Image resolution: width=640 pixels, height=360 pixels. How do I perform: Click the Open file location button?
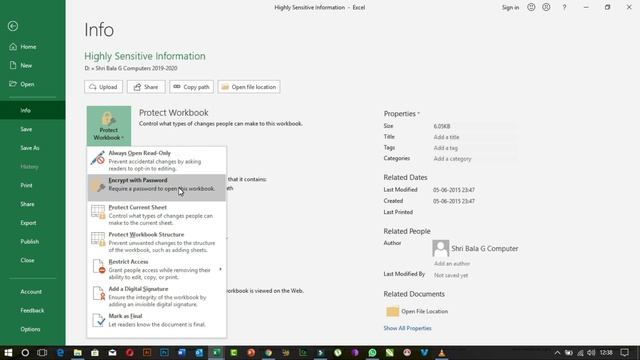pyautogui.click(x=249, y=87)
